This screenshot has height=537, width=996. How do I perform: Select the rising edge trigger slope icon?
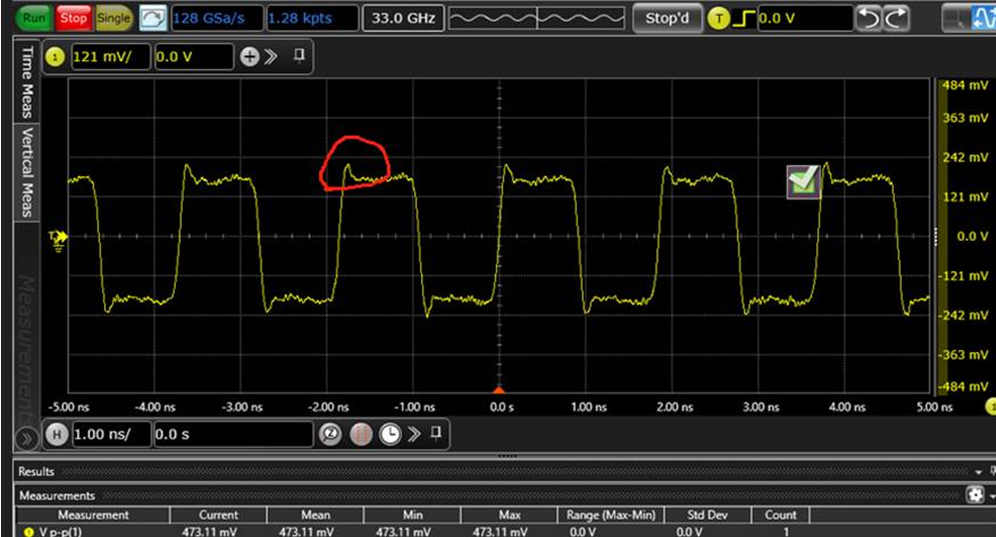coord(743,18)
